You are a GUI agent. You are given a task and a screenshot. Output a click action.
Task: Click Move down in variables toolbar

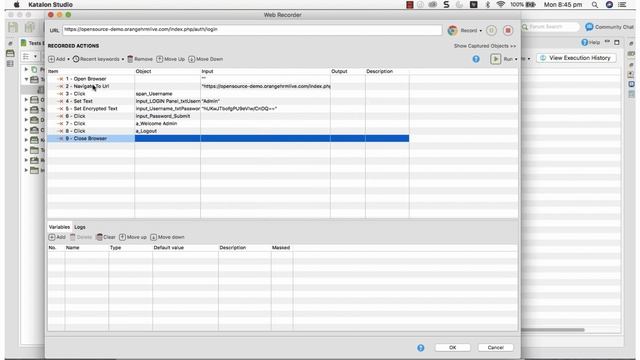[x=167, y=237]
